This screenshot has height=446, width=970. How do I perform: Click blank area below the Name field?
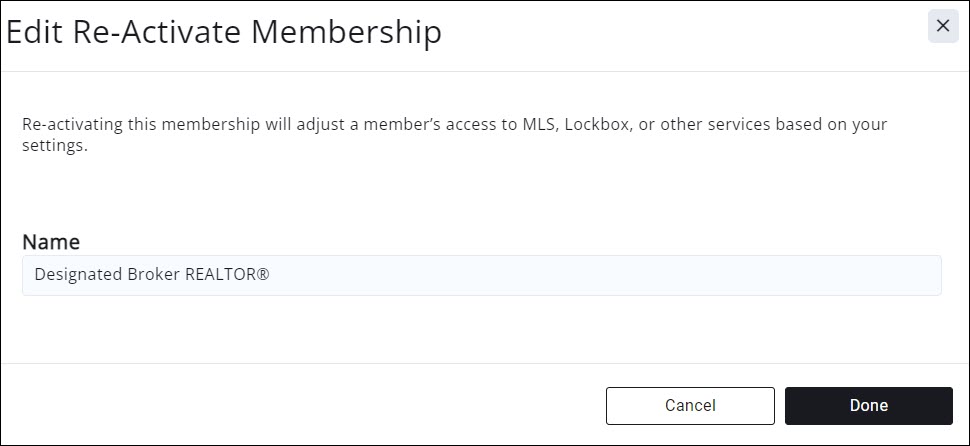480,330
